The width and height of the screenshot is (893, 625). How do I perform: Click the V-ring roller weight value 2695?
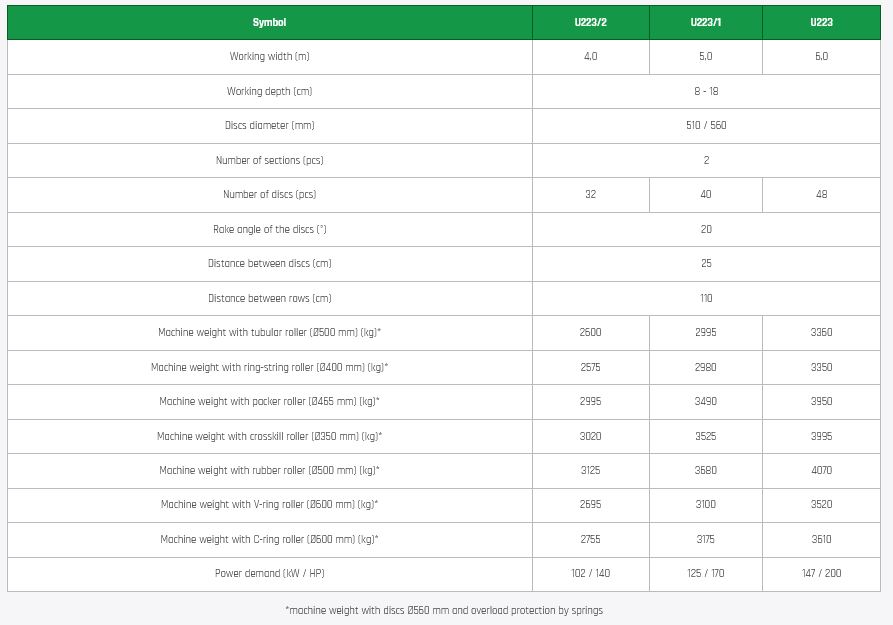click(x=590, y=505)
